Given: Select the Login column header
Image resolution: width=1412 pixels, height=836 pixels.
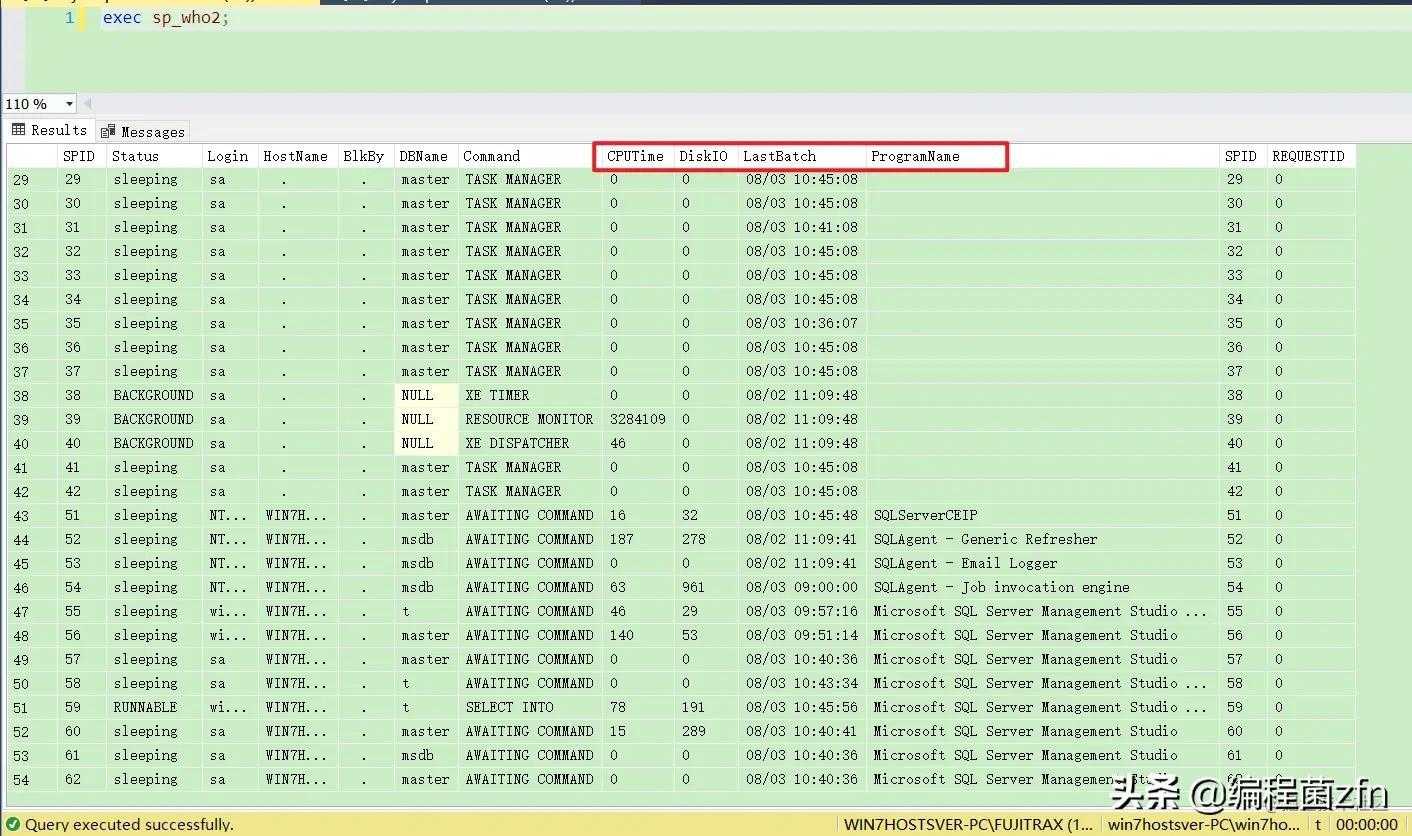Looking at the screenshot, I should 228,156.
